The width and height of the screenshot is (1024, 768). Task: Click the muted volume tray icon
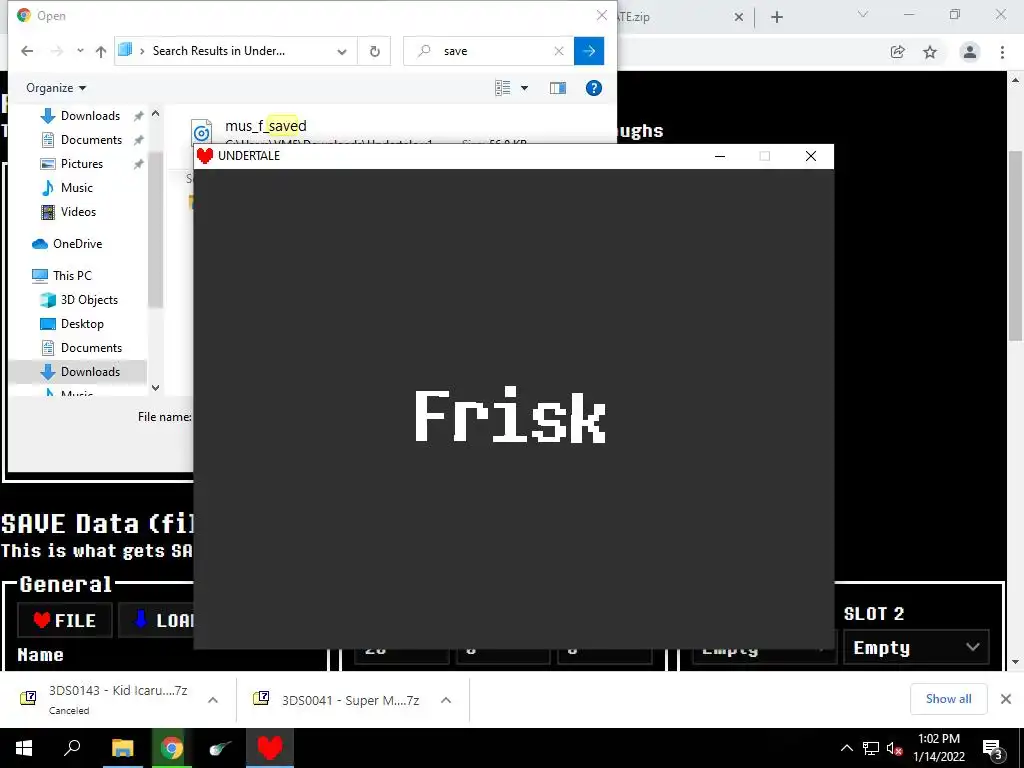click(895, 748)
